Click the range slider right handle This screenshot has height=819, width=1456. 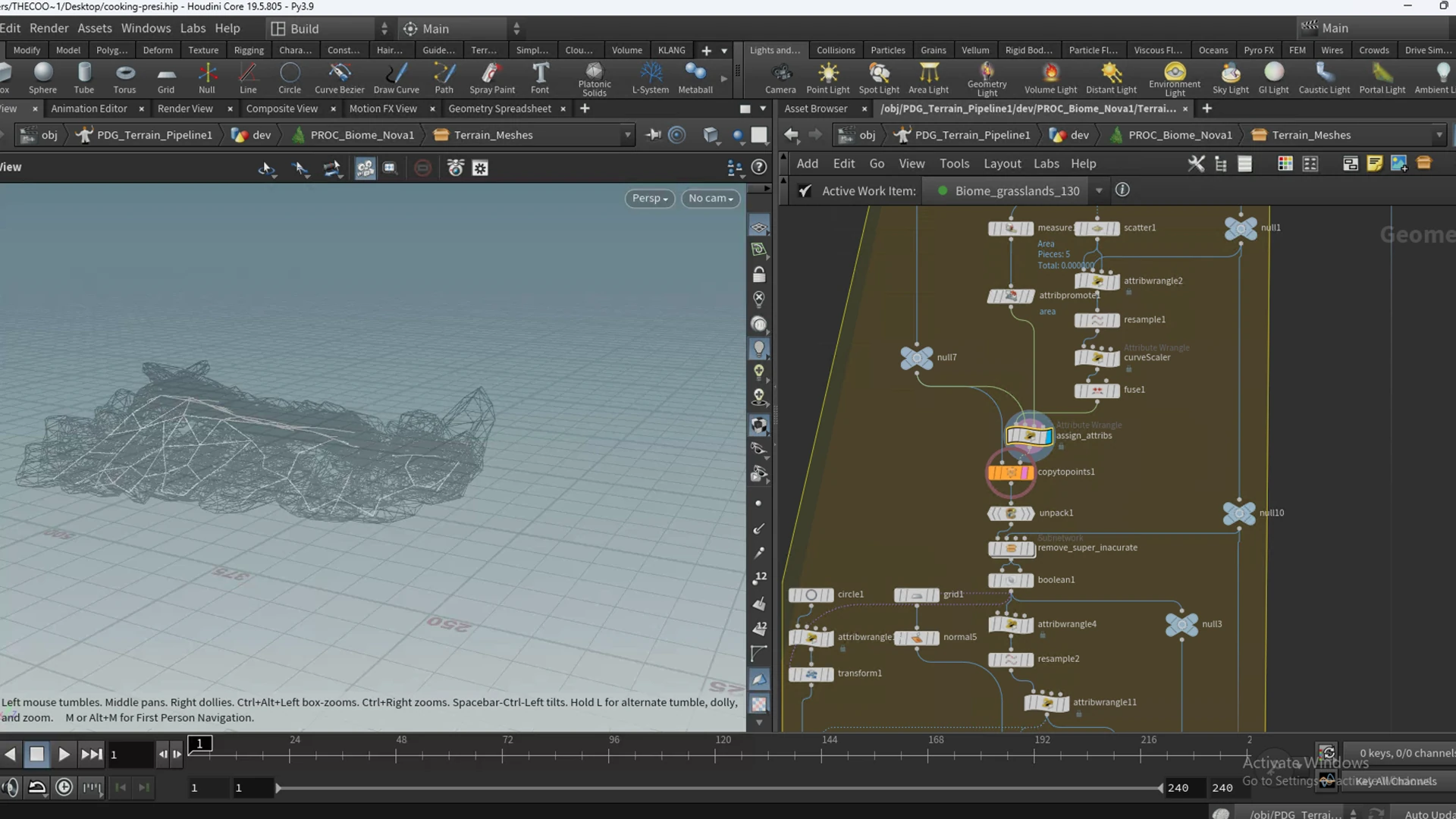pyautogui.click(x=1160, y=788)
